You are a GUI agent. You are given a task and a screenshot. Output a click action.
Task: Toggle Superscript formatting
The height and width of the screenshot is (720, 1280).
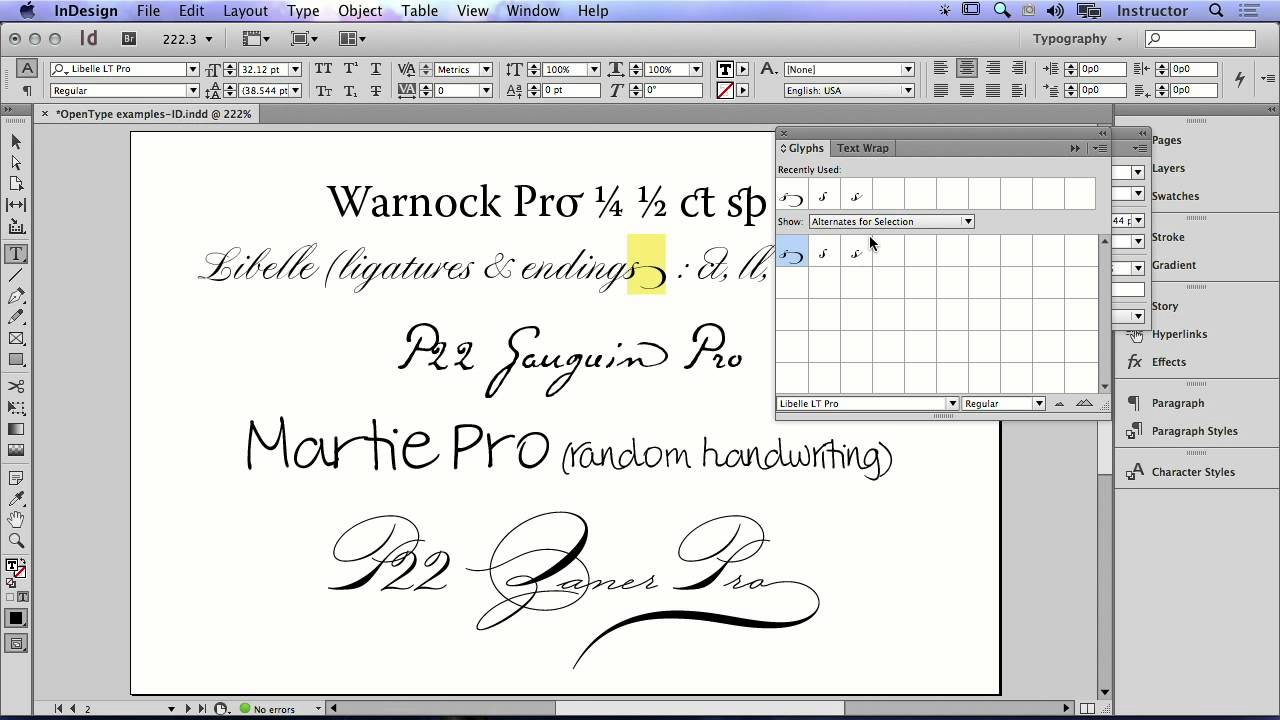[350, 69]
